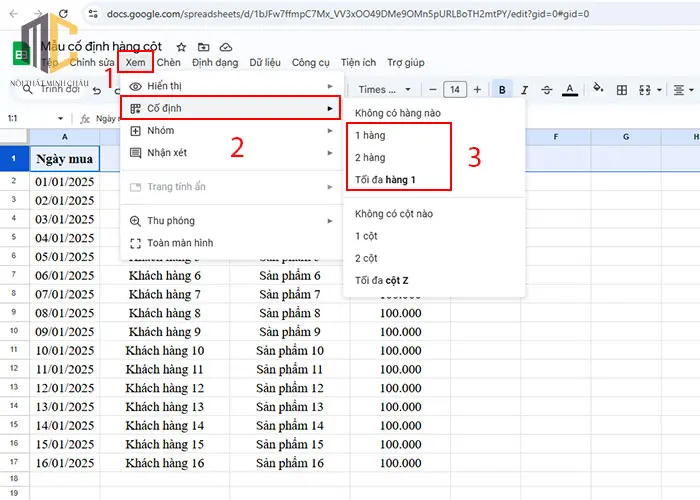Increase font size with the plus button
Image resolution: width=700 pixels, height=500 pixels.
[x=477, y=90]
